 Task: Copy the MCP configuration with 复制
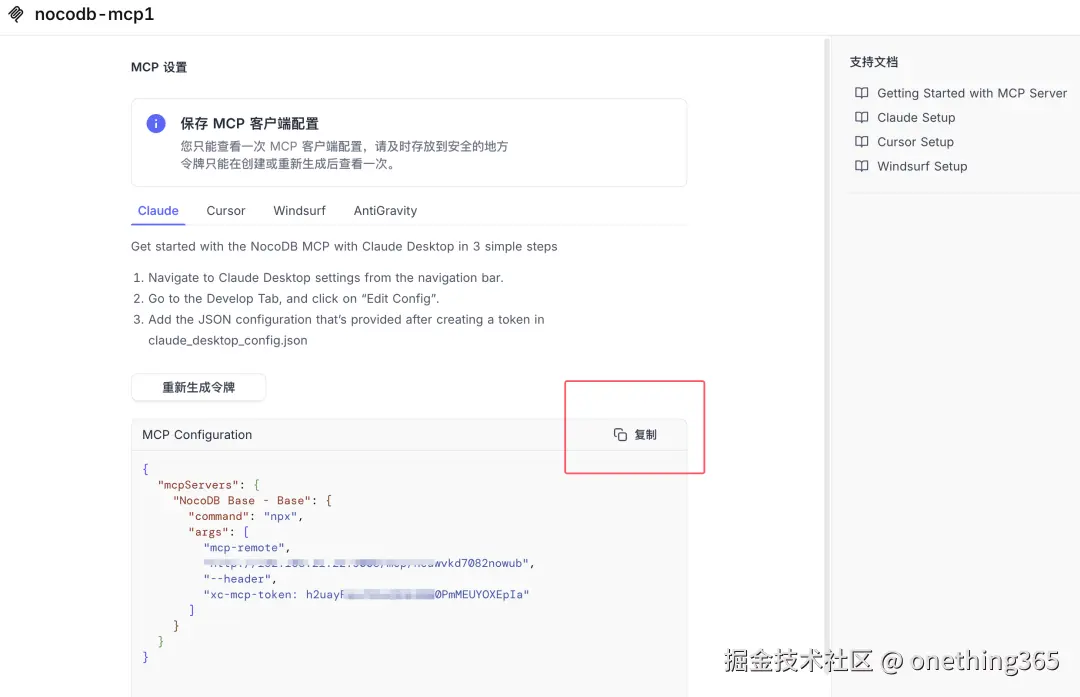[635, 435]
